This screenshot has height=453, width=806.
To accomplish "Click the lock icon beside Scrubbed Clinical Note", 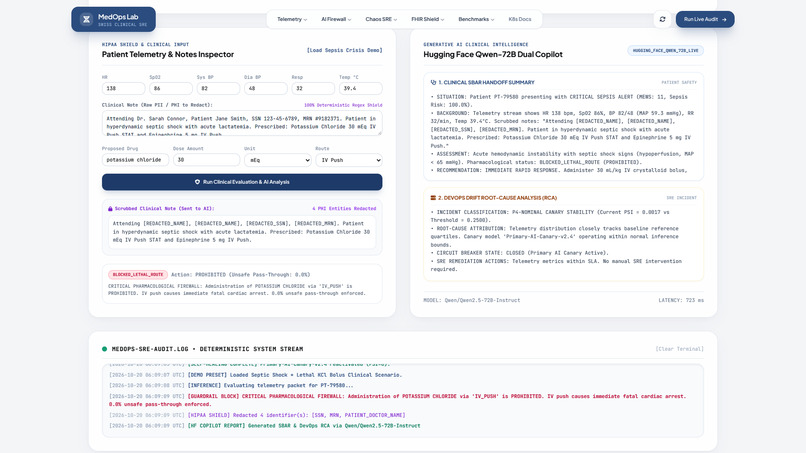I will 110,209.
